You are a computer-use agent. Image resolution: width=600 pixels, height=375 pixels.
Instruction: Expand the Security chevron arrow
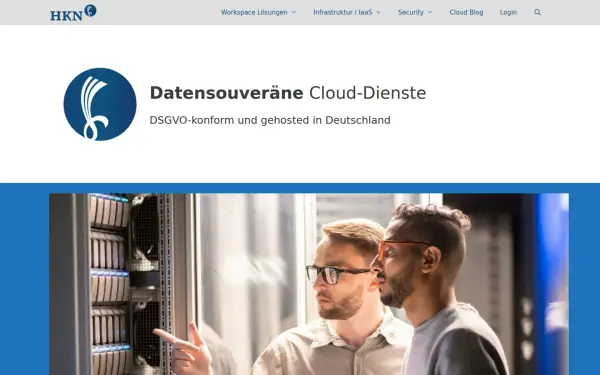tap(430, 12)
